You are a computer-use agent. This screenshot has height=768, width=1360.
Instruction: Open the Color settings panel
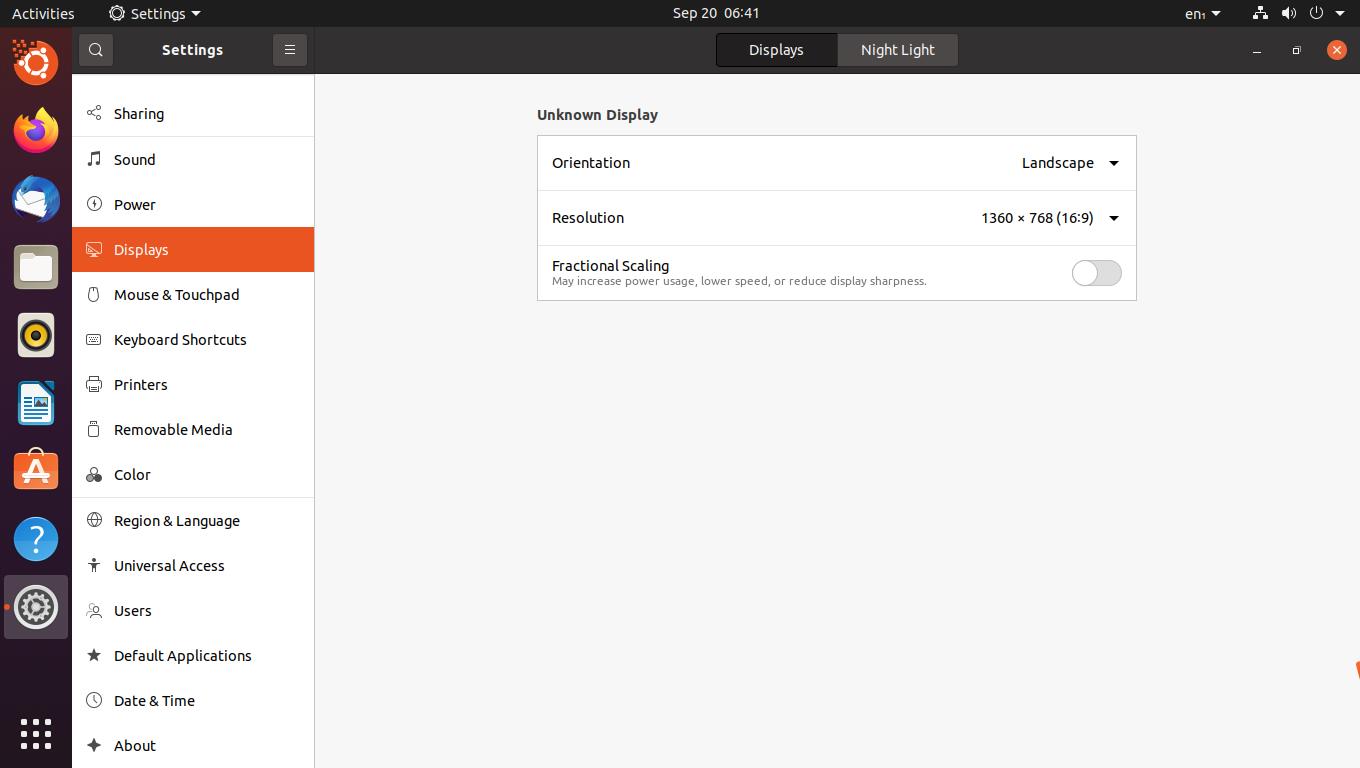(193, 475)
